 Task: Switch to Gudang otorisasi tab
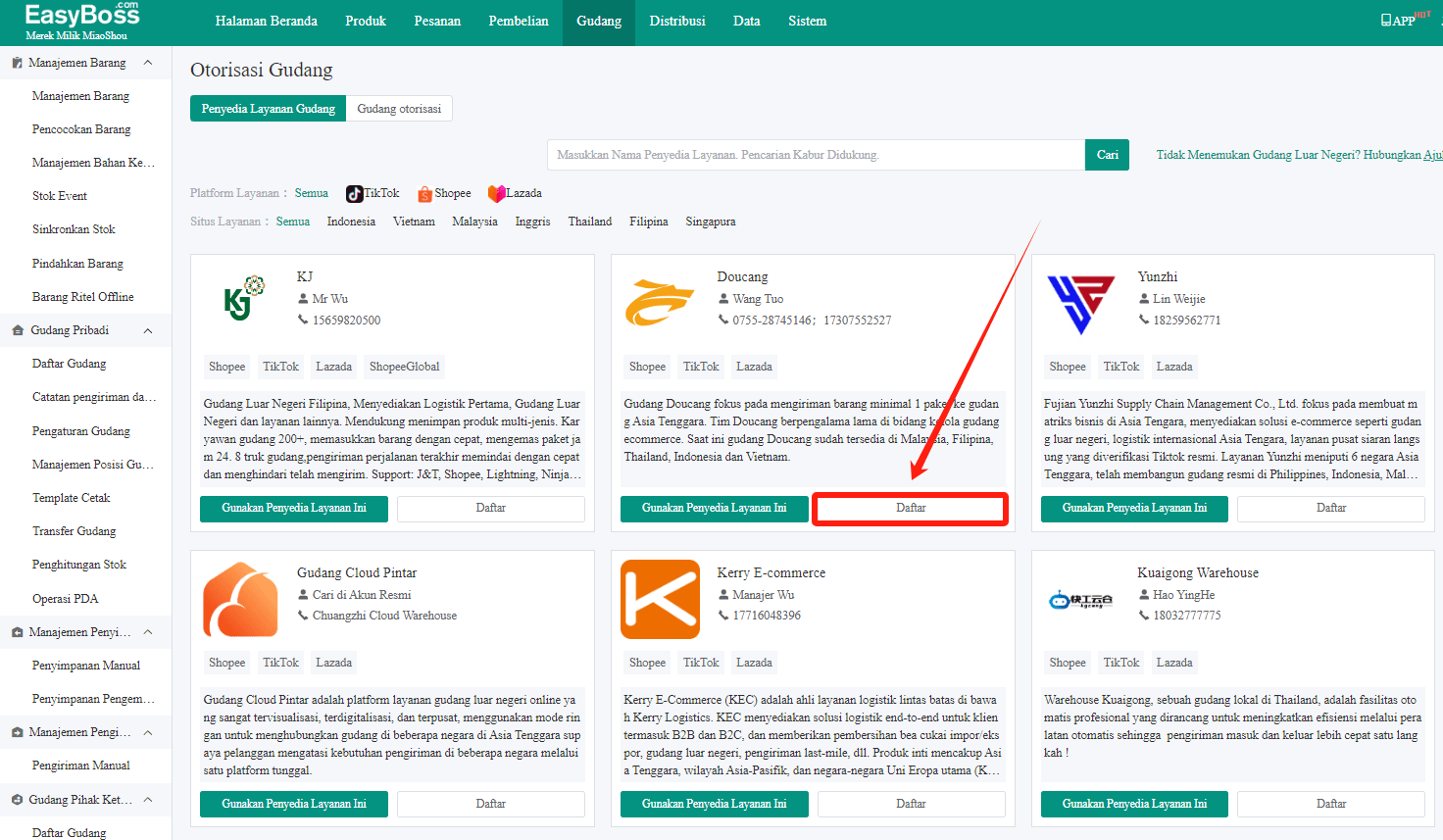point(399,109)
